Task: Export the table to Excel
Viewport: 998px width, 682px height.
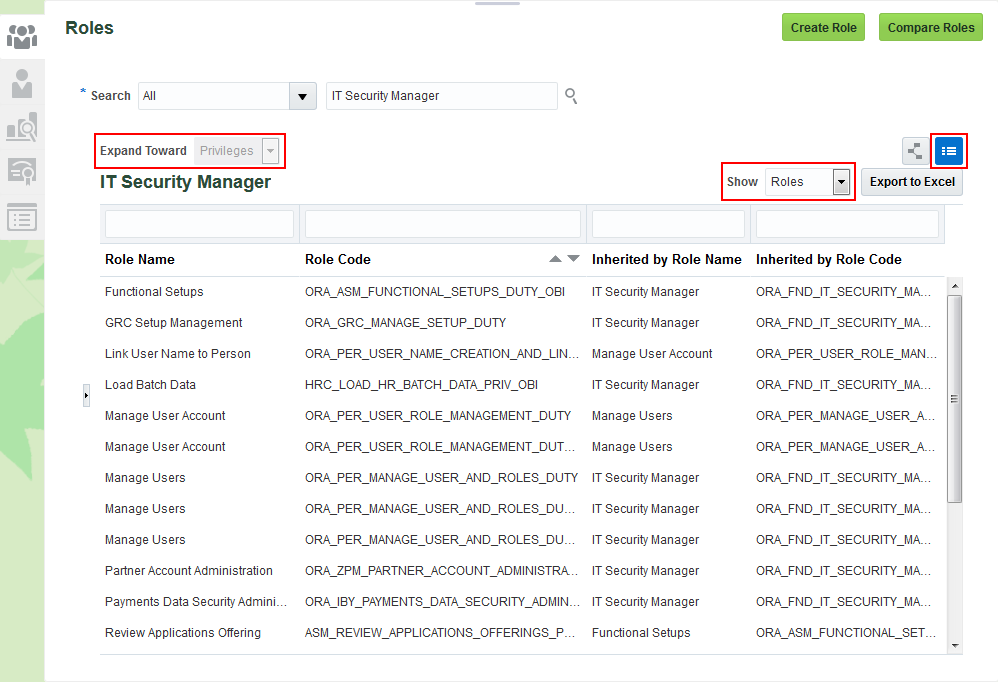Action: [911, 182]
